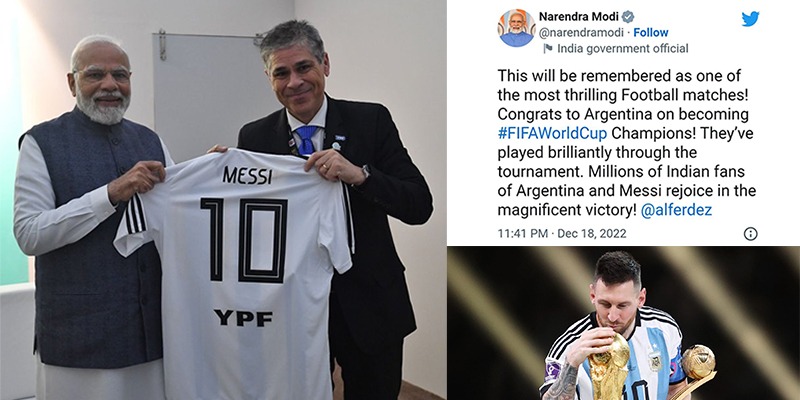Click the @narendramodi handle

(x=581, y=33)
